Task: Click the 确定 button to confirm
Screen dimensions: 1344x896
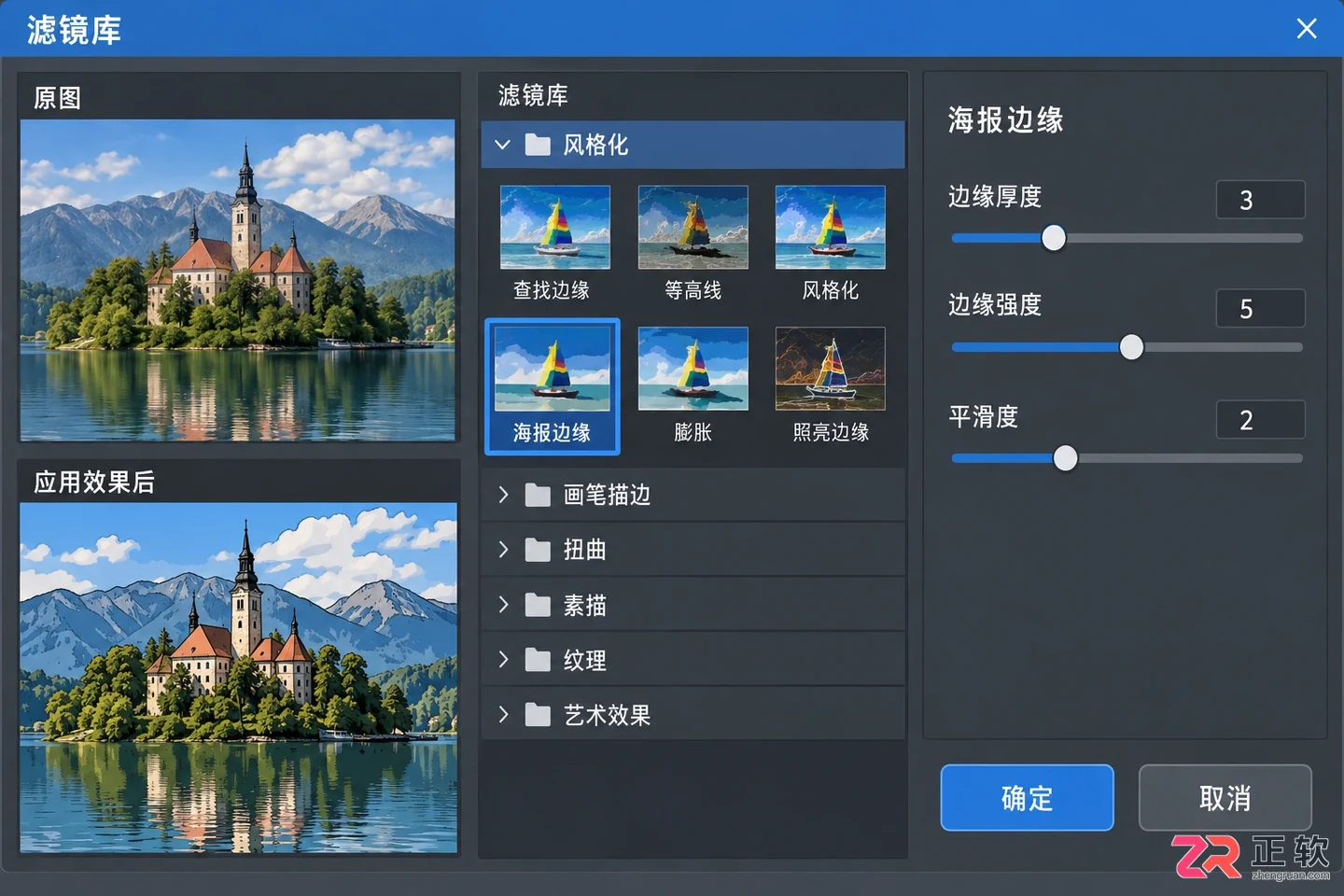Action: 1027,798
